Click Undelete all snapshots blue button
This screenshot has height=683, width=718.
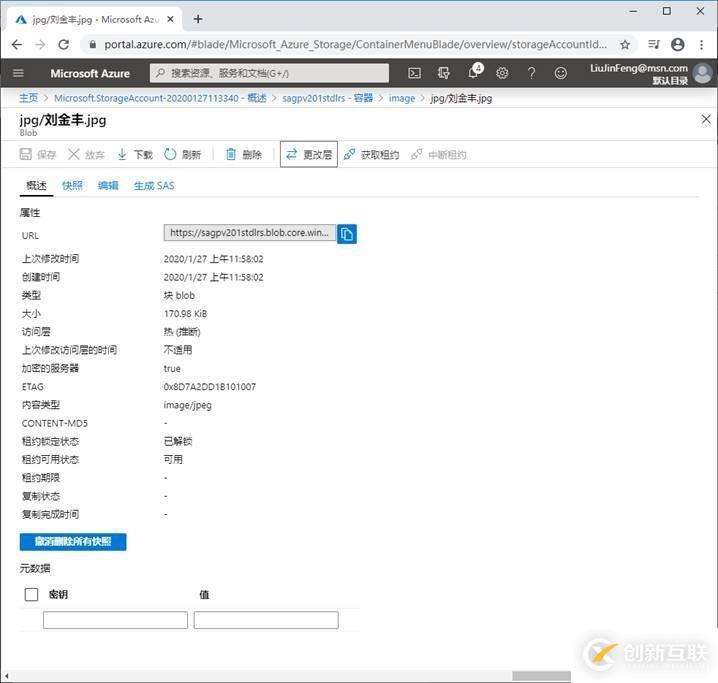click(x=73, y=542)
